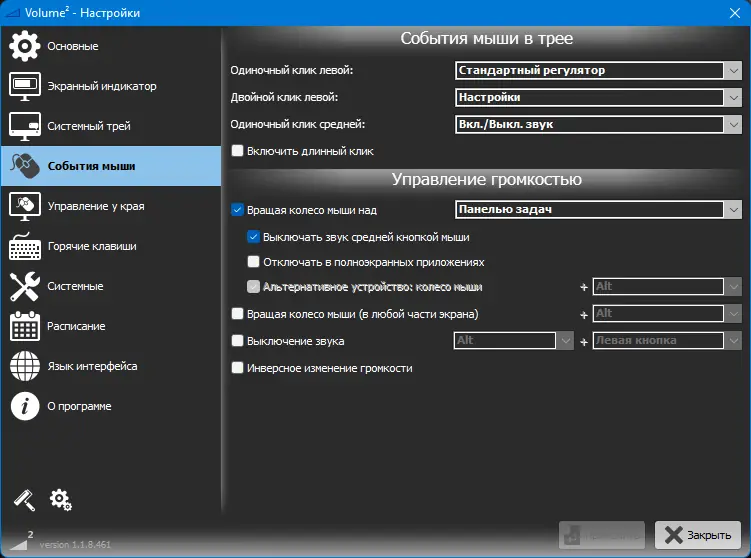
Task: Click the Одиночный клик средней label
Action: click(297, 125)
